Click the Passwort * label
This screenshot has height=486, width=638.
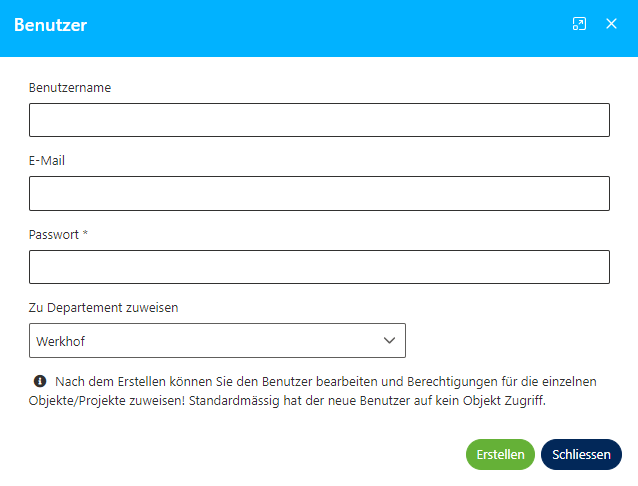coord(55,234)
